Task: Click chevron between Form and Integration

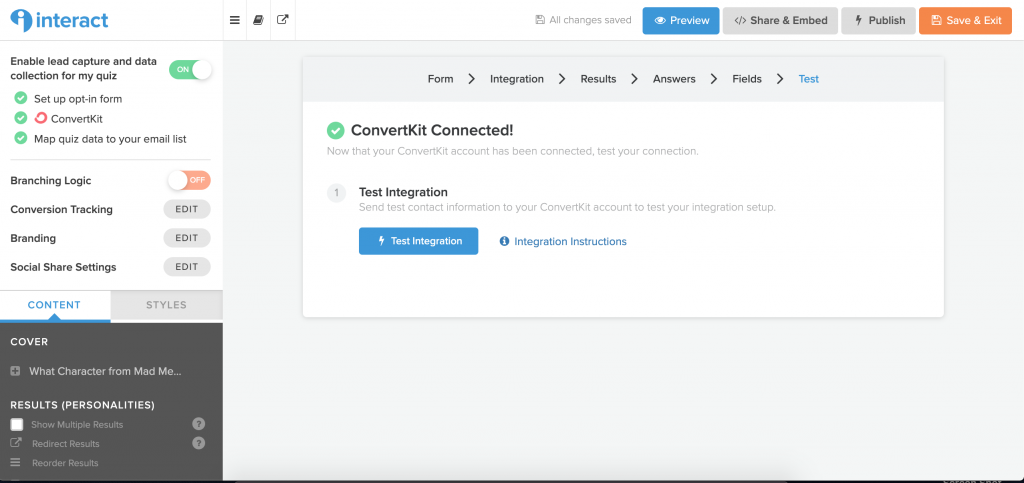Action: click(472, 79)
